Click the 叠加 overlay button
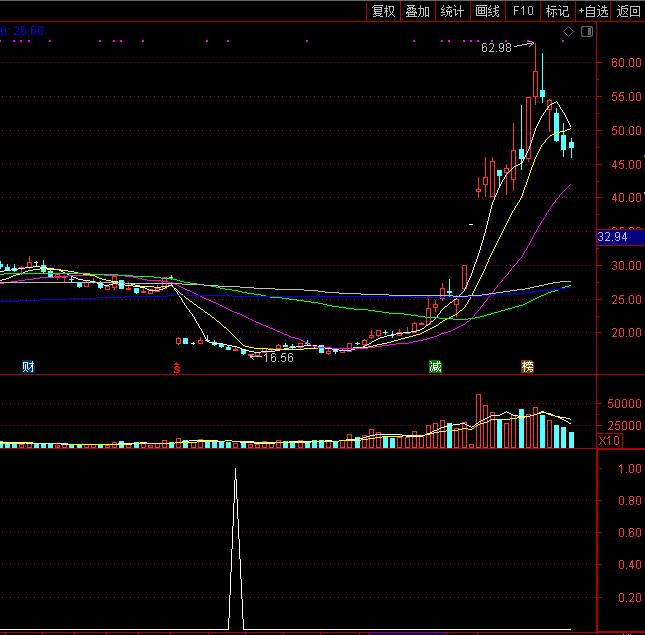 (x=418, y=11)
